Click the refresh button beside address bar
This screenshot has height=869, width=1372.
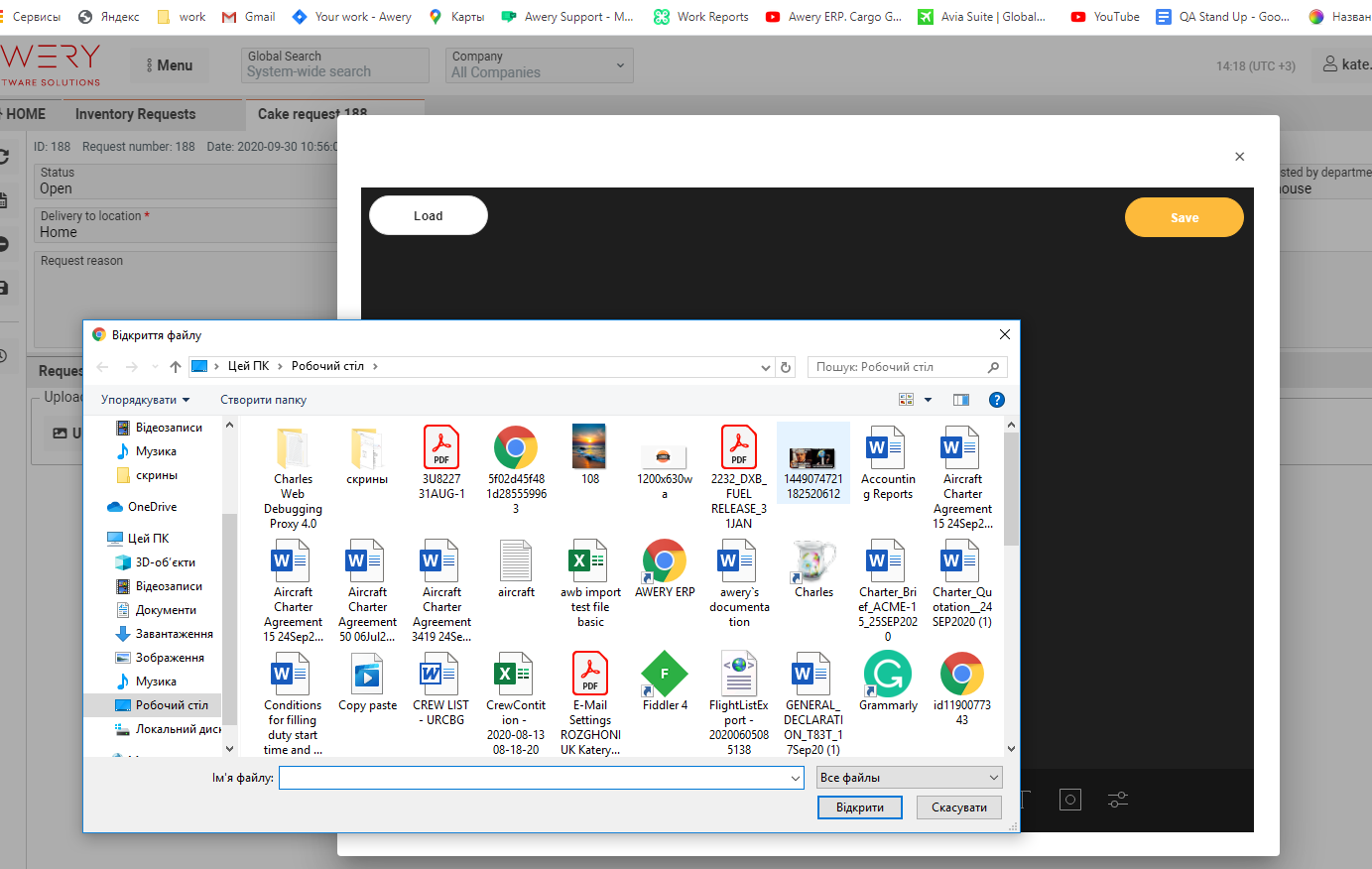786,367
